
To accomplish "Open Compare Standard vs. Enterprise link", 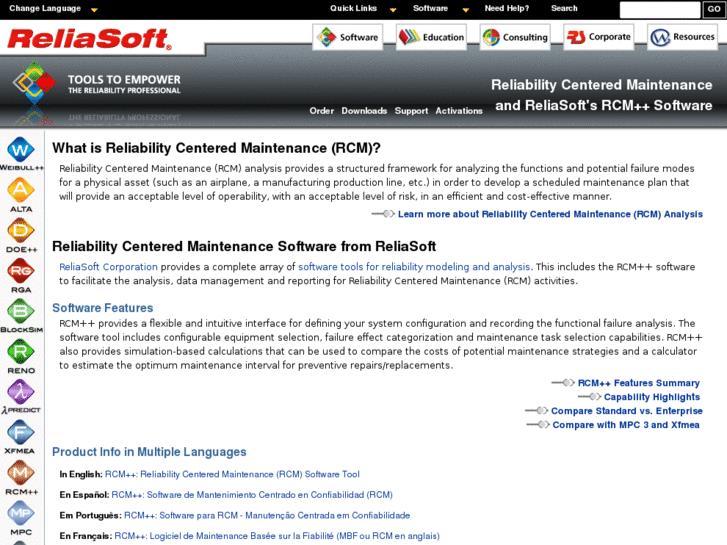I will [x=626, y=410].
